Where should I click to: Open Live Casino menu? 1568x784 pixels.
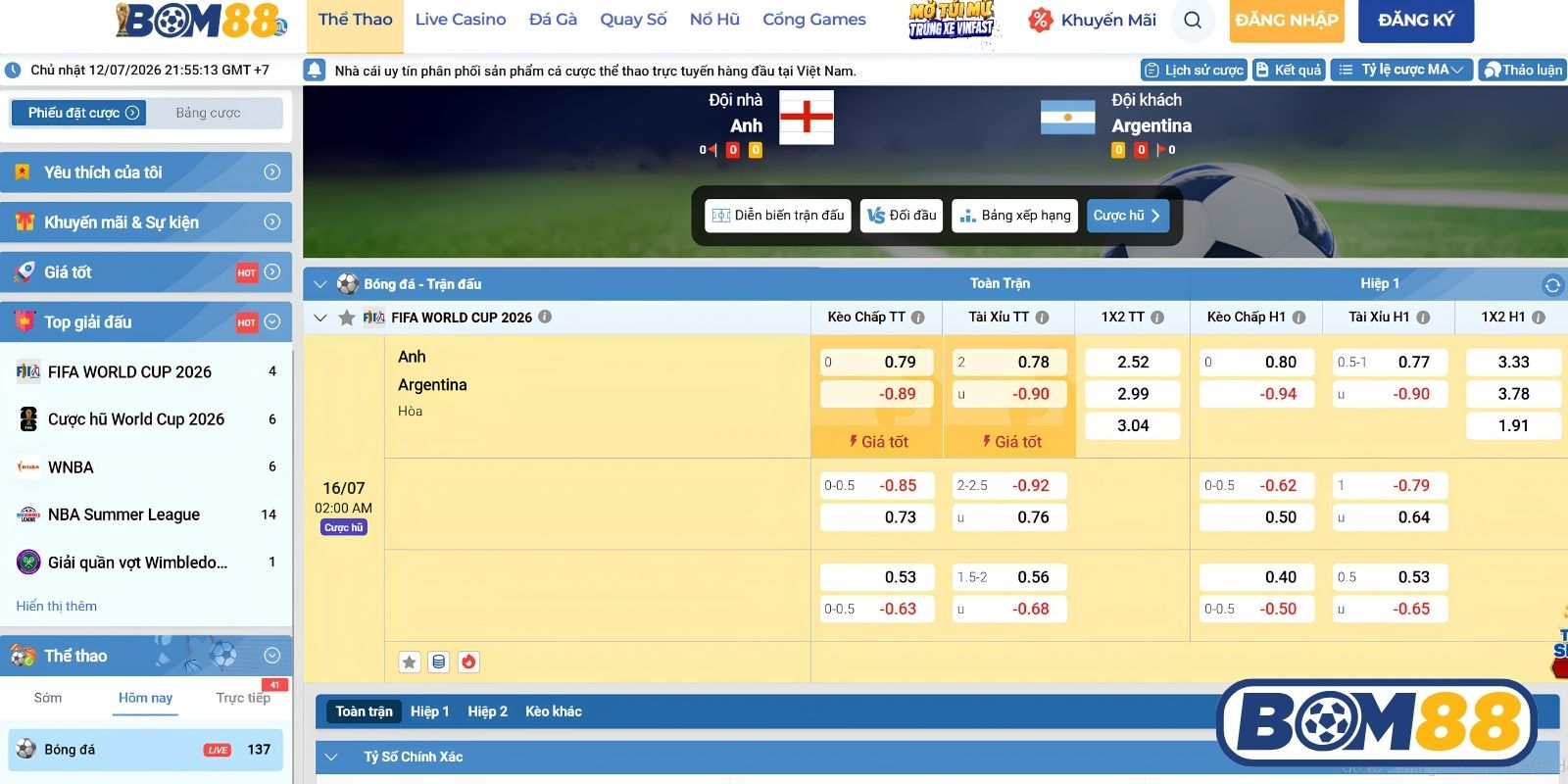461,20
